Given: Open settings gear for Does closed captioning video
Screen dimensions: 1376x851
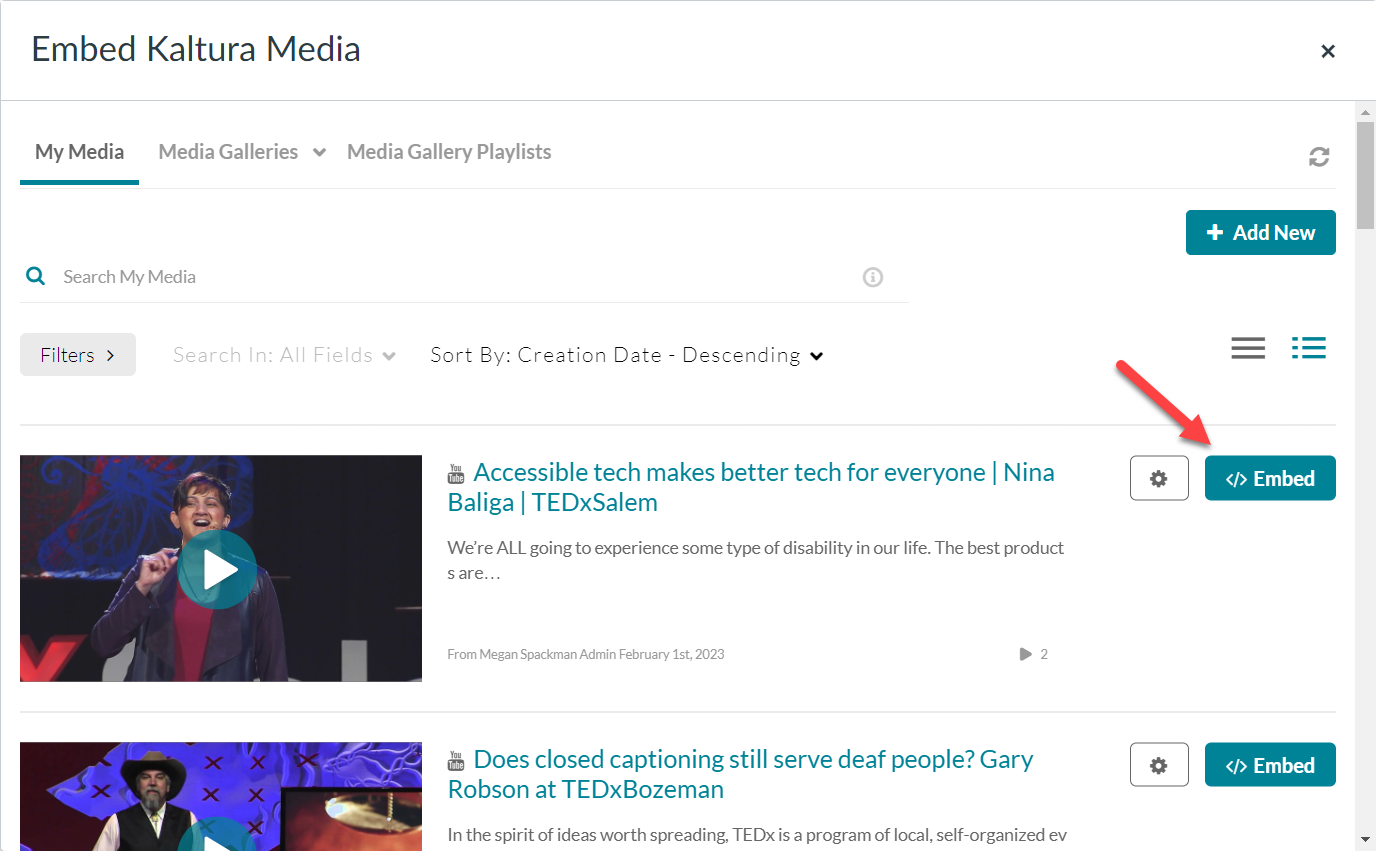Looking at the screenshot, I should point(1159,765).
